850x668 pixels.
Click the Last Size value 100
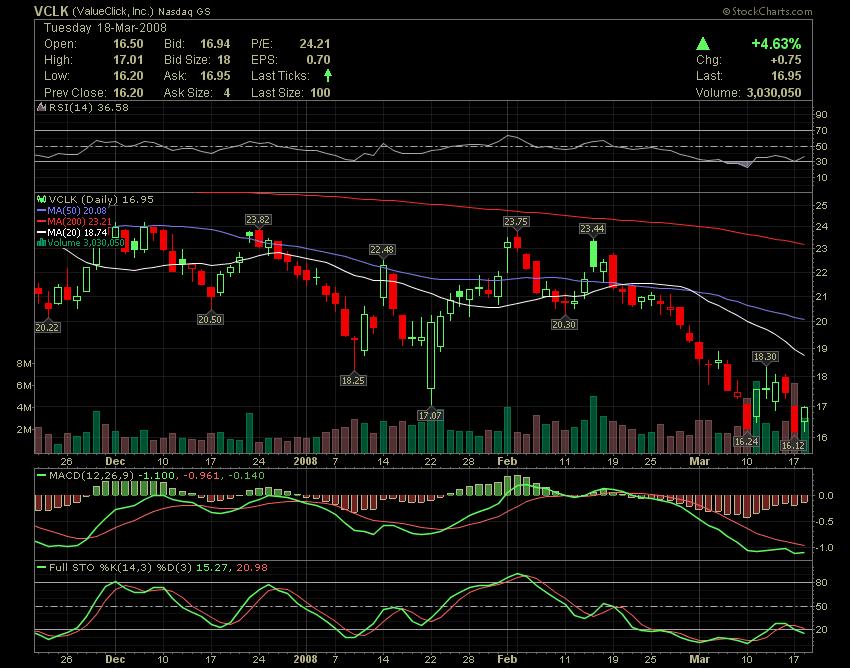point(320,93)
